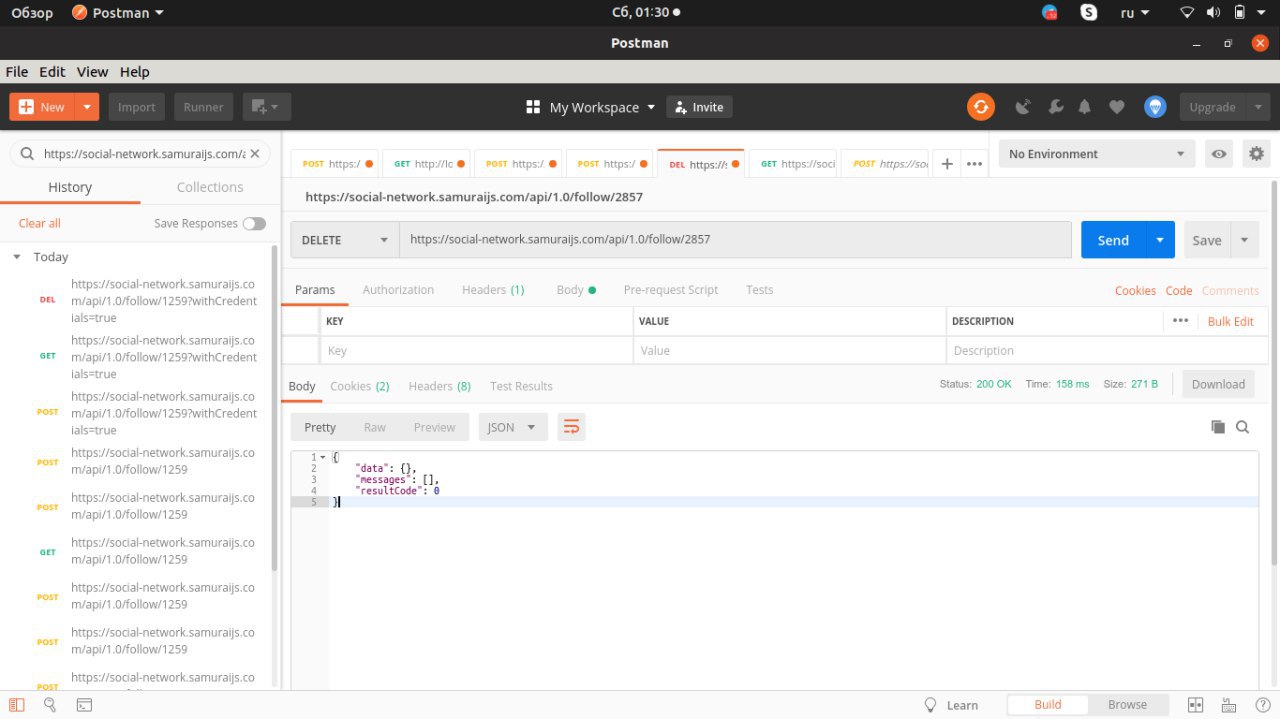The image size is (1280, 719).
Task: Open tab options three dots menu
Action: coord(974,164)
